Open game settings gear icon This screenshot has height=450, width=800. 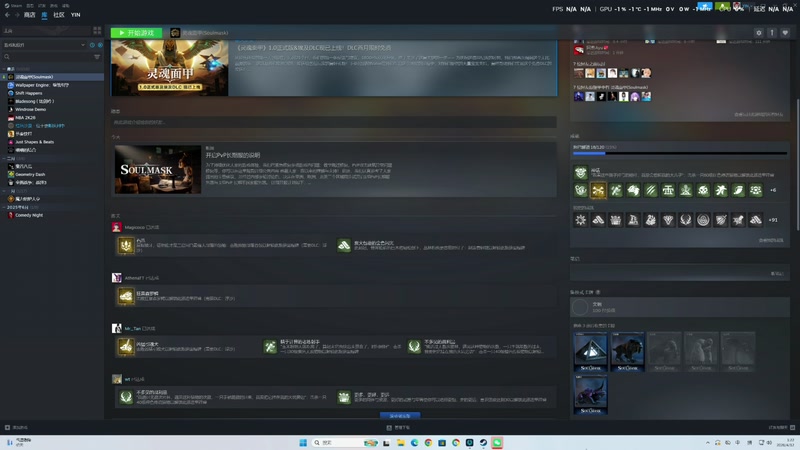[759, 33]
